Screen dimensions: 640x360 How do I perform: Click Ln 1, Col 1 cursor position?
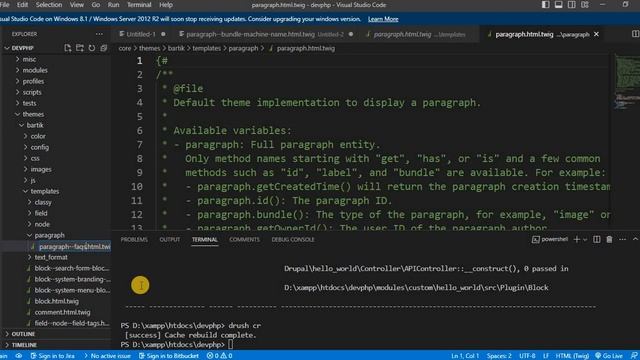coord(465,356)
